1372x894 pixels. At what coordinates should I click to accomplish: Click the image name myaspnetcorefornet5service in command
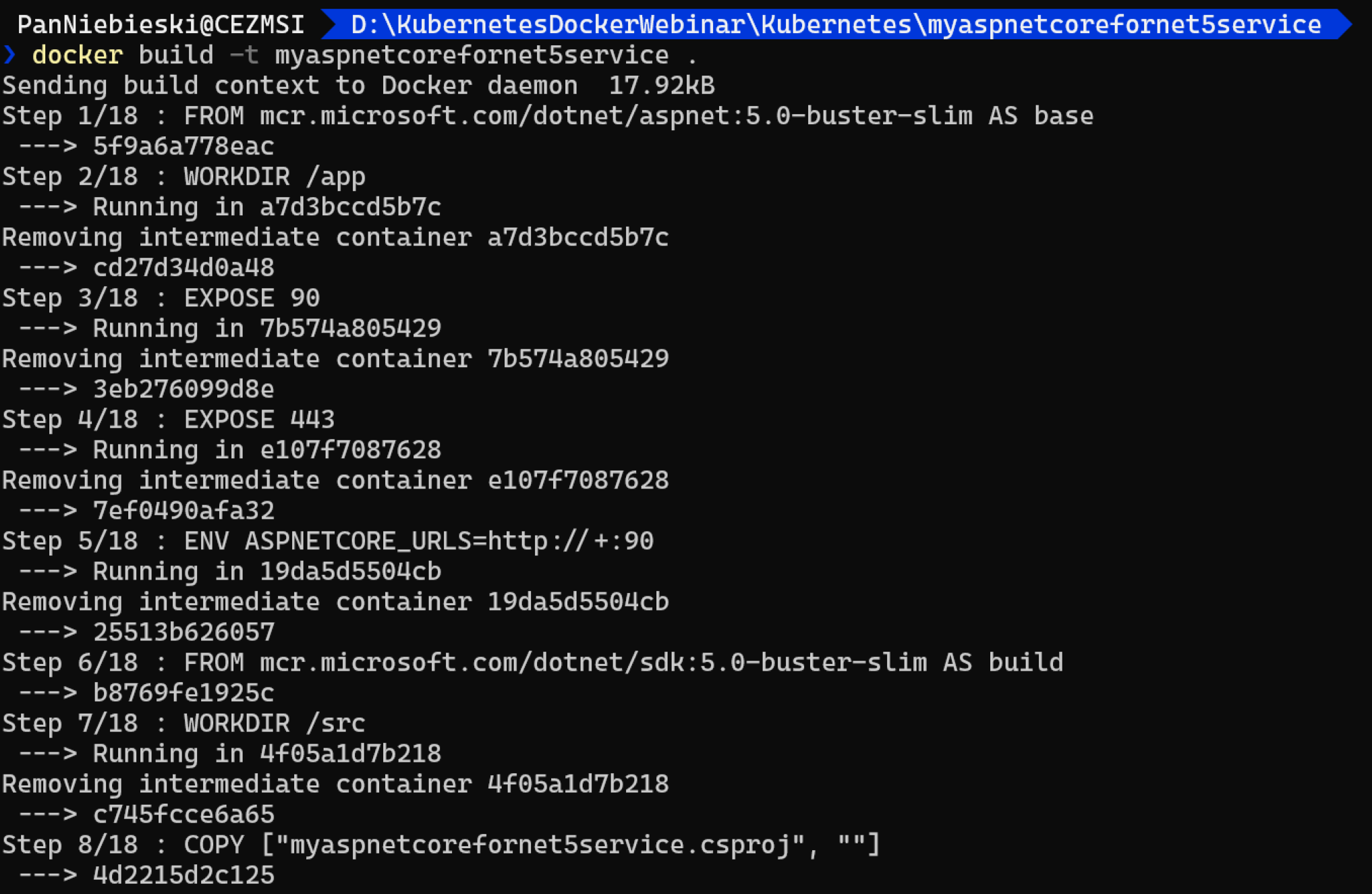tap(471, 55)
